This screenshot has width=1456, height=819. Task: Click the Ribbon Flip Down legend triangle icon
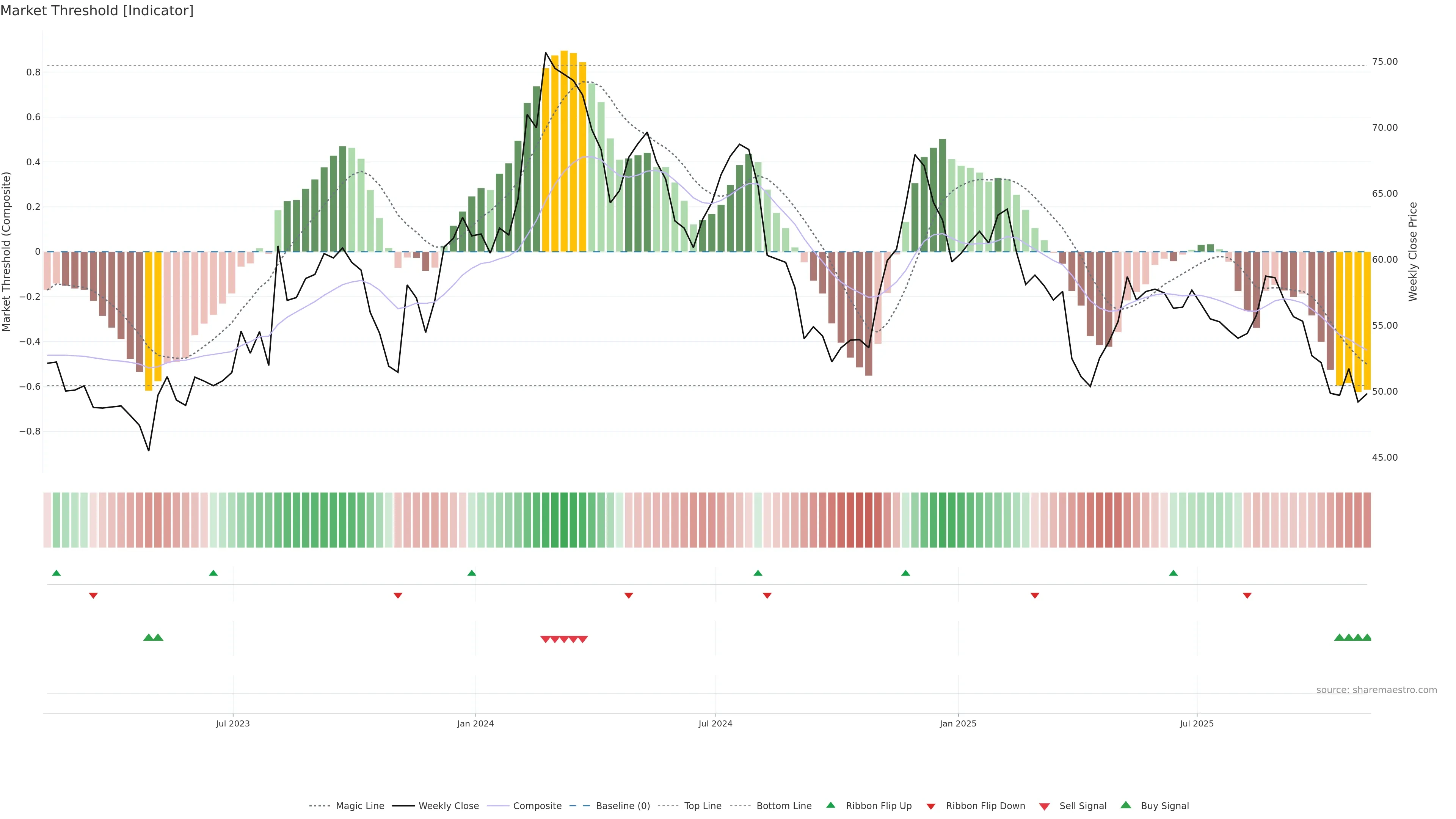[x=930, y=806]
